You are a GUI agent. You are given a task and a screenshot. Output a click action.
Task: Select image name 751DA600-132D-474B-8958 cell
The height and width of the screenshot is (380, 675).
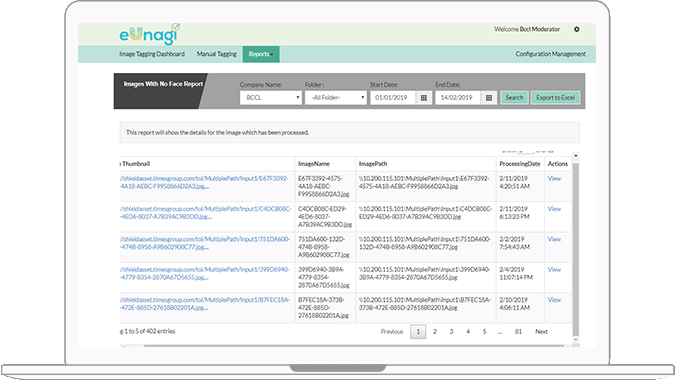(324, 247)
